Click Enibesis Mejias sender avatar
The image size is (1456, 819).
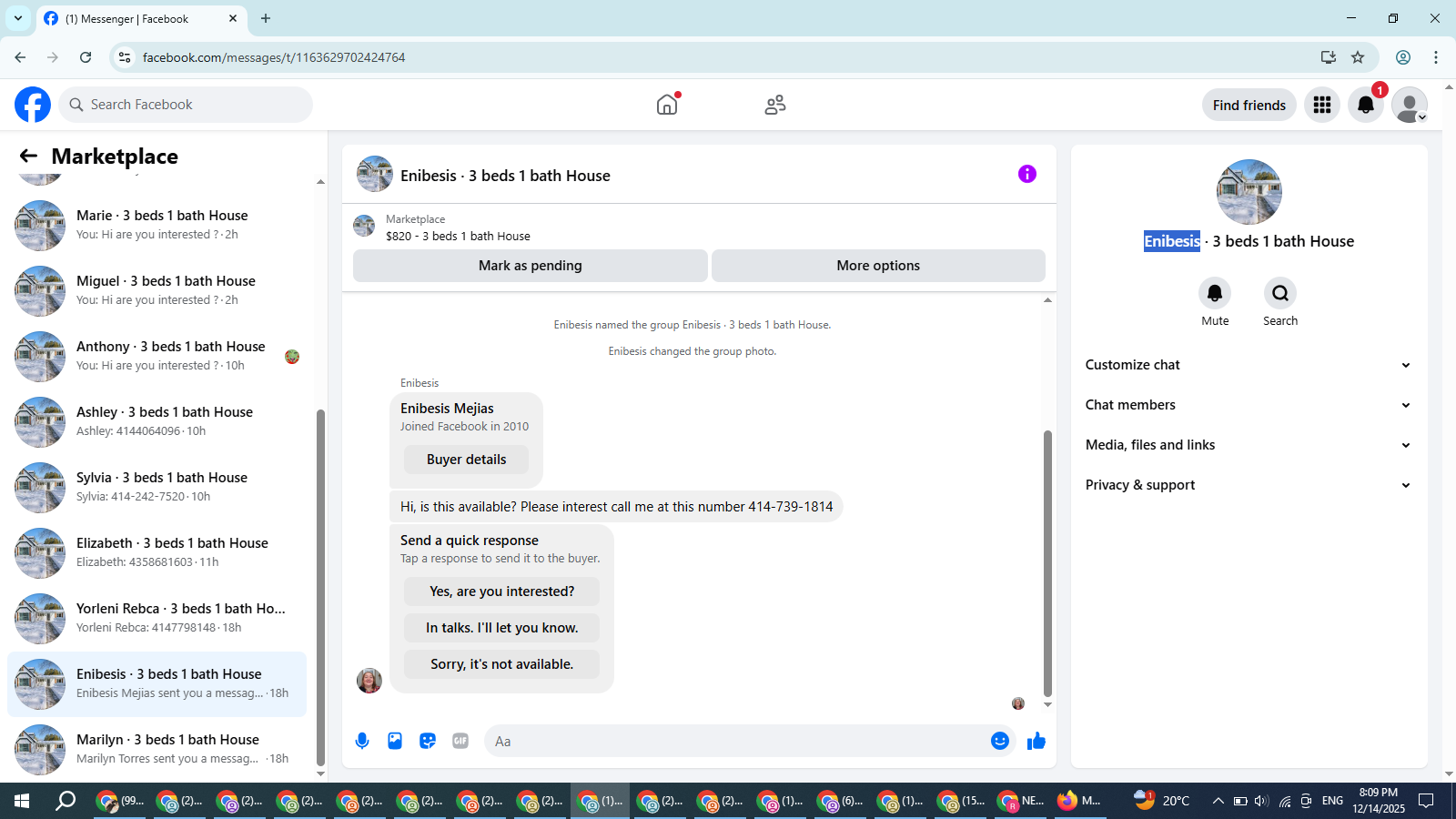coord(369,680)
